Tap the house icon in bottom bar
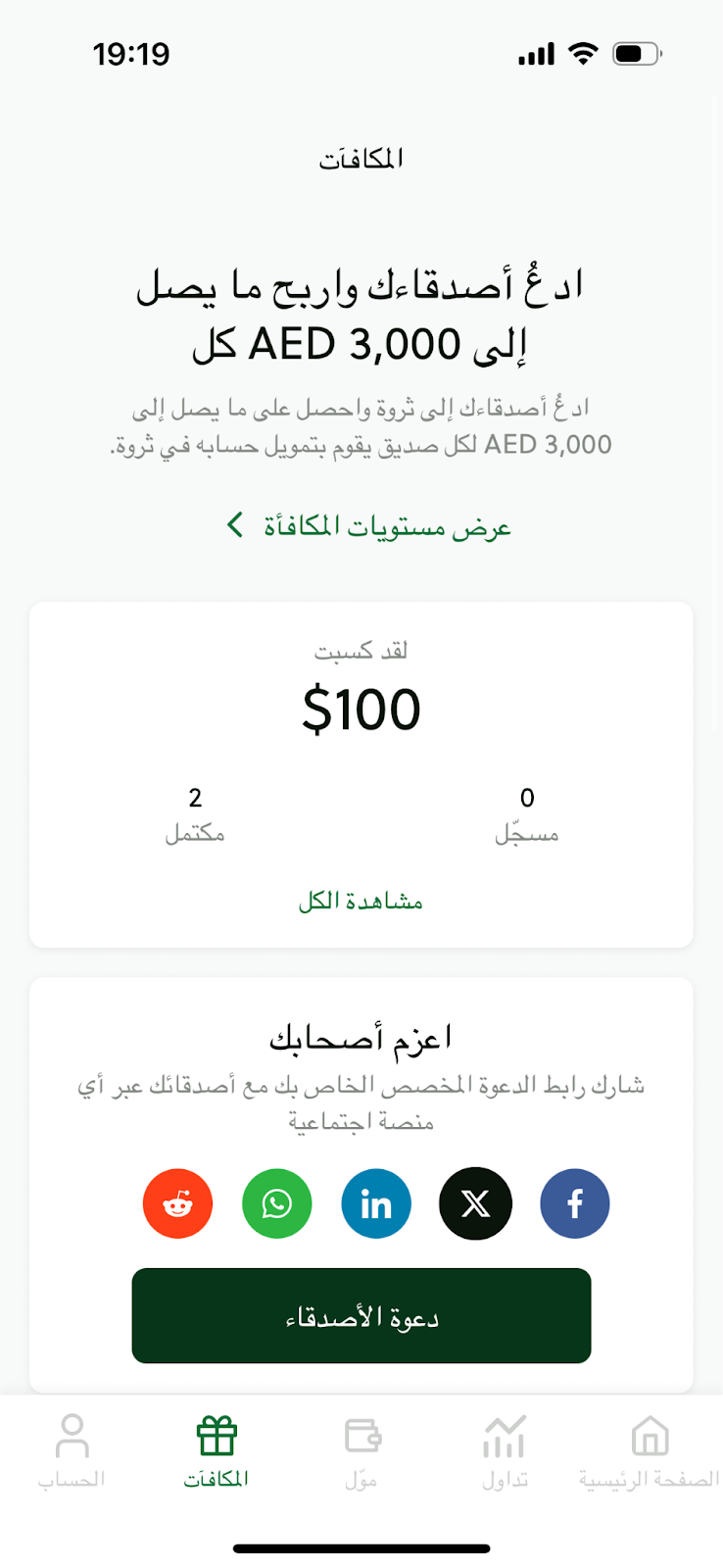The image size is (723, 1568). point(650,1437)
